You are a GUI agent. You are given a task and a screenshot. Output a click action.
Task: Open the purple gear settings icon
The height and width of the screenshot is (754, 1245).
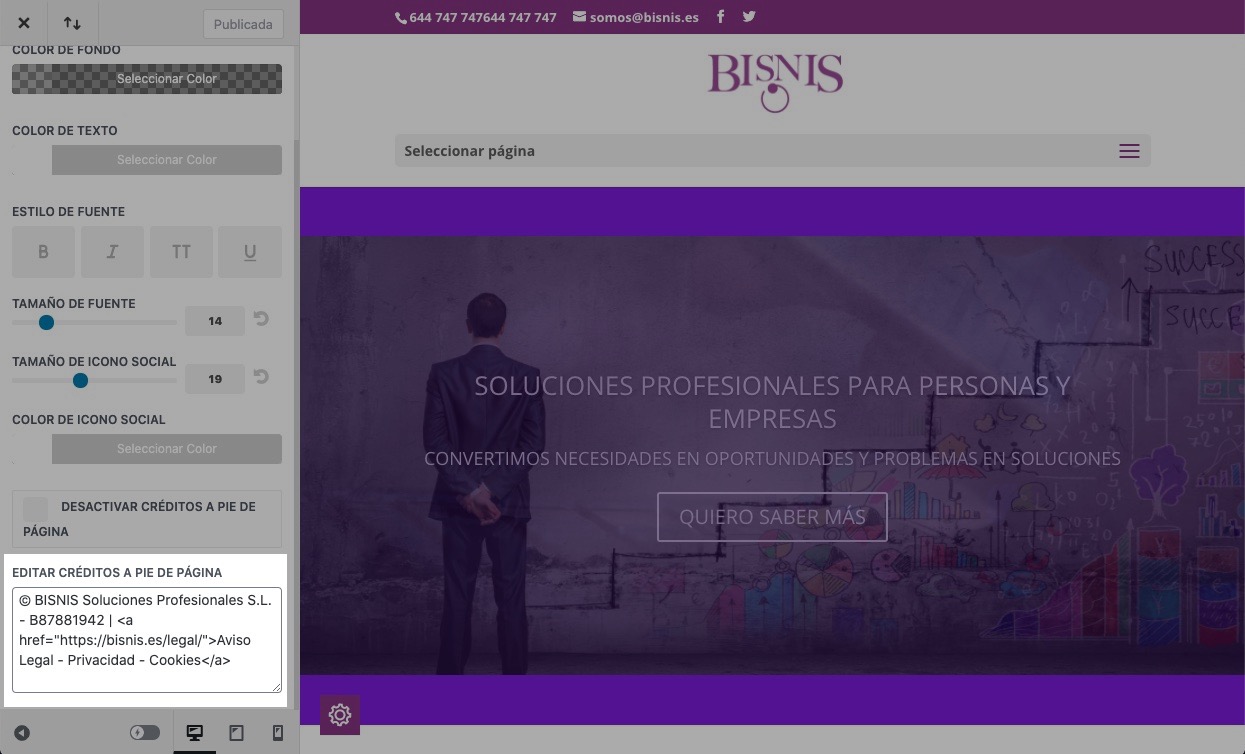(x=340, y=715)
